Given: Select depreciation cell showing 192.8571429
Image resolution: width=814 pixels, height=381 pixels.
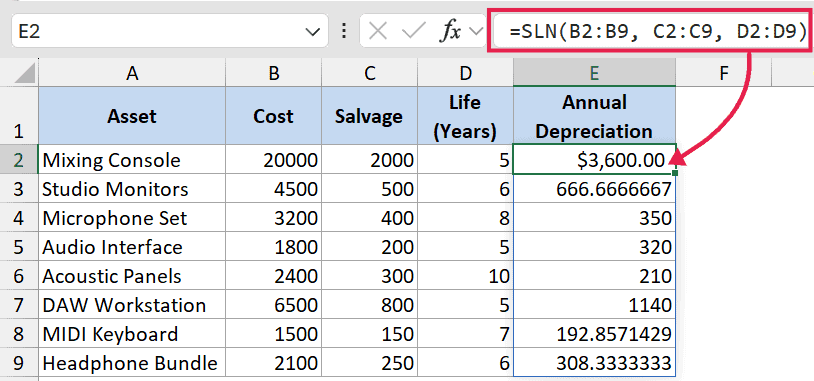Looking at the screenshot, I should pos(594,333).
